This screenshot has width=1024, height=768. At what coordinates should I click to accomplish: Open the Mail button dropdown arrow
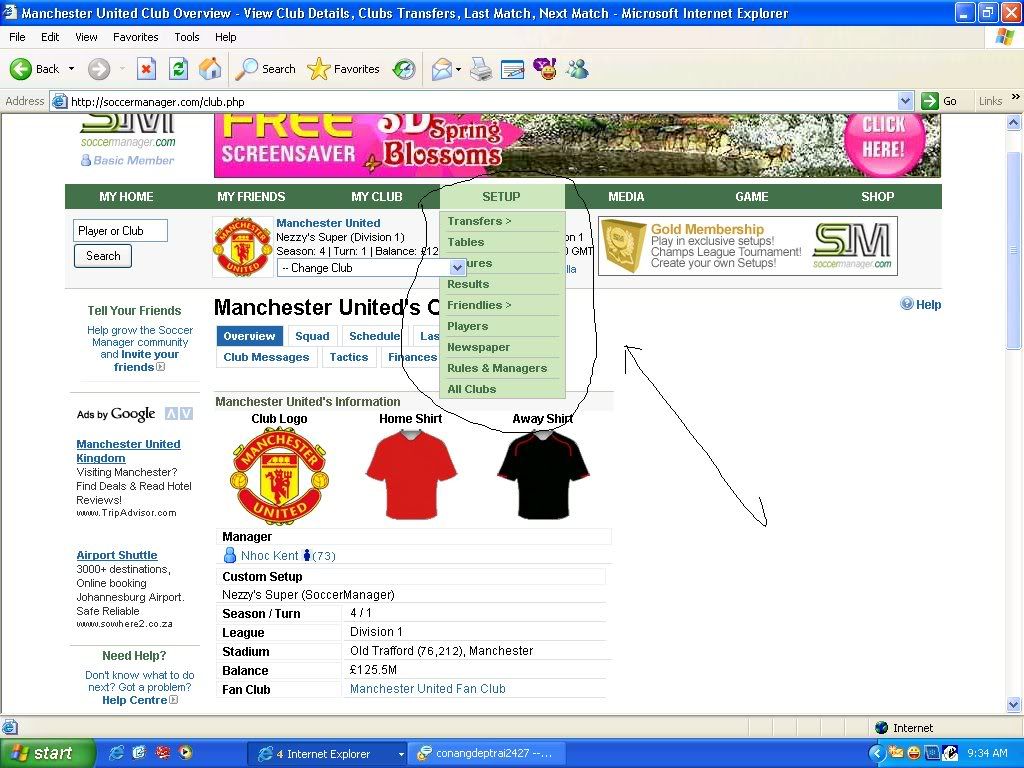[x=458, y=69]
